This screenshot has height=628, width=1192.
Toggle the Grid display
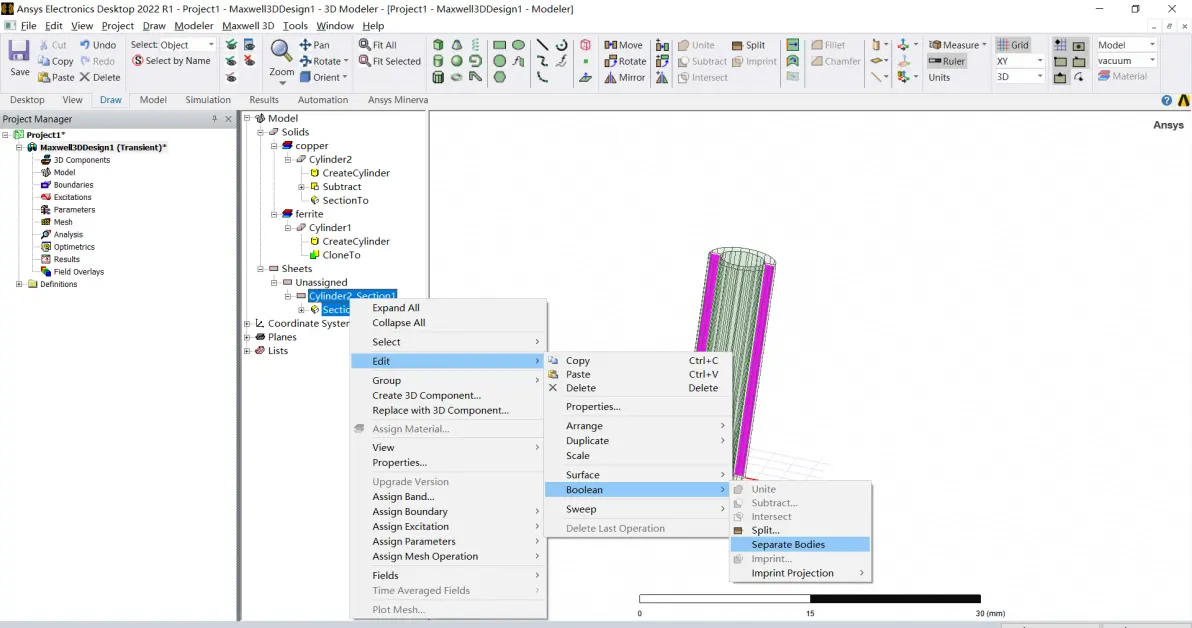1012,45
